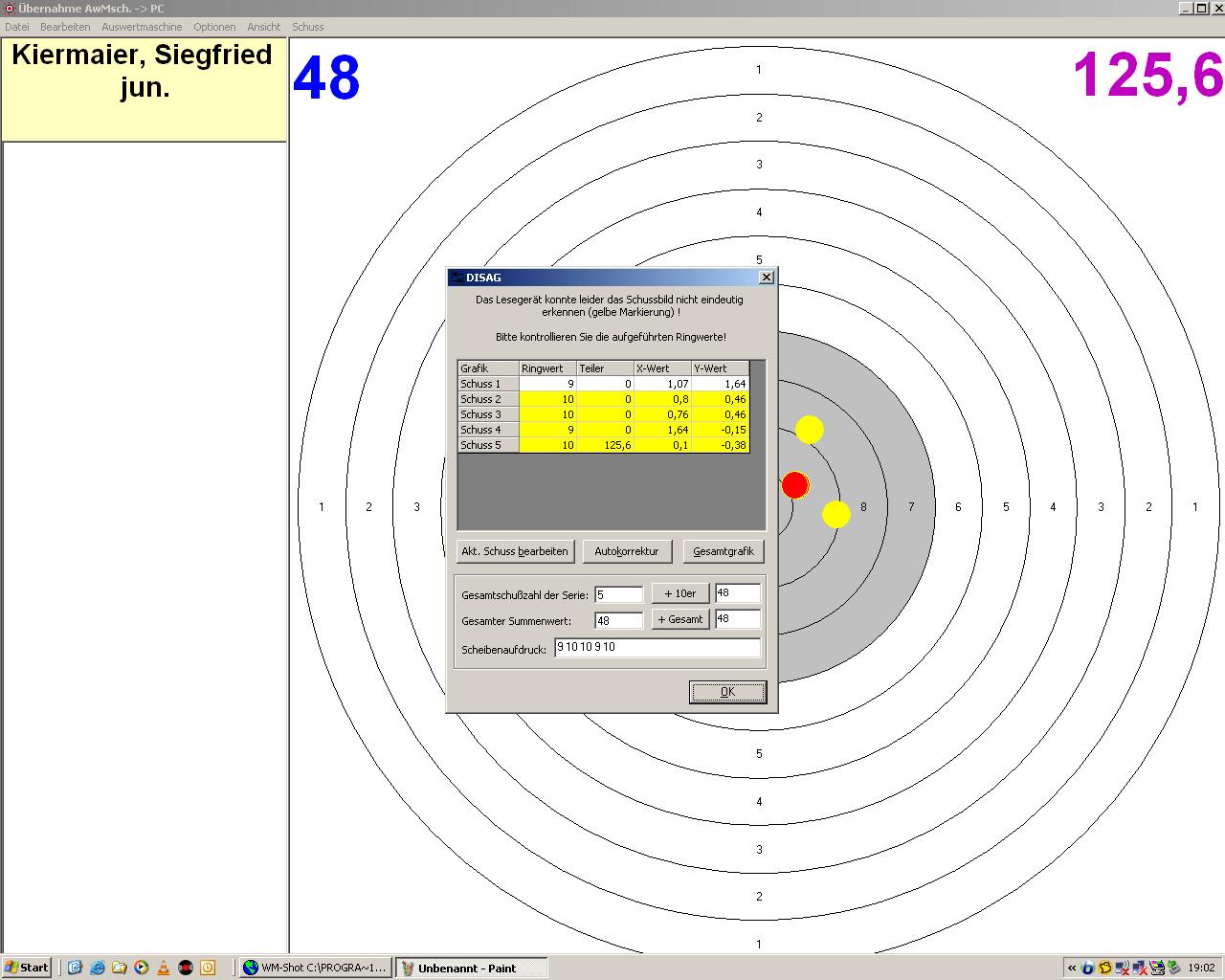
Task: Select the Schuss 4 row in table
Action: (x=488, y=430)
